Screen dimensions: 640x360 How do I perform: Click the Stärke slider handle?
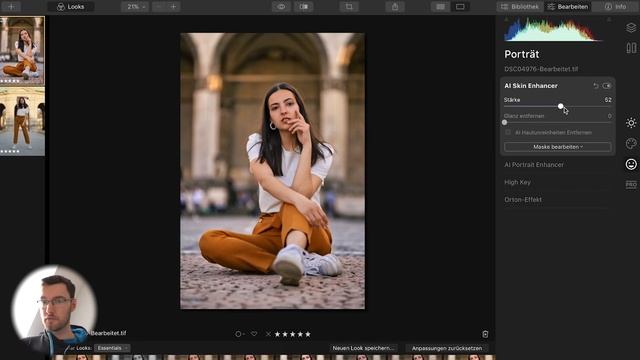pos(561,106)
